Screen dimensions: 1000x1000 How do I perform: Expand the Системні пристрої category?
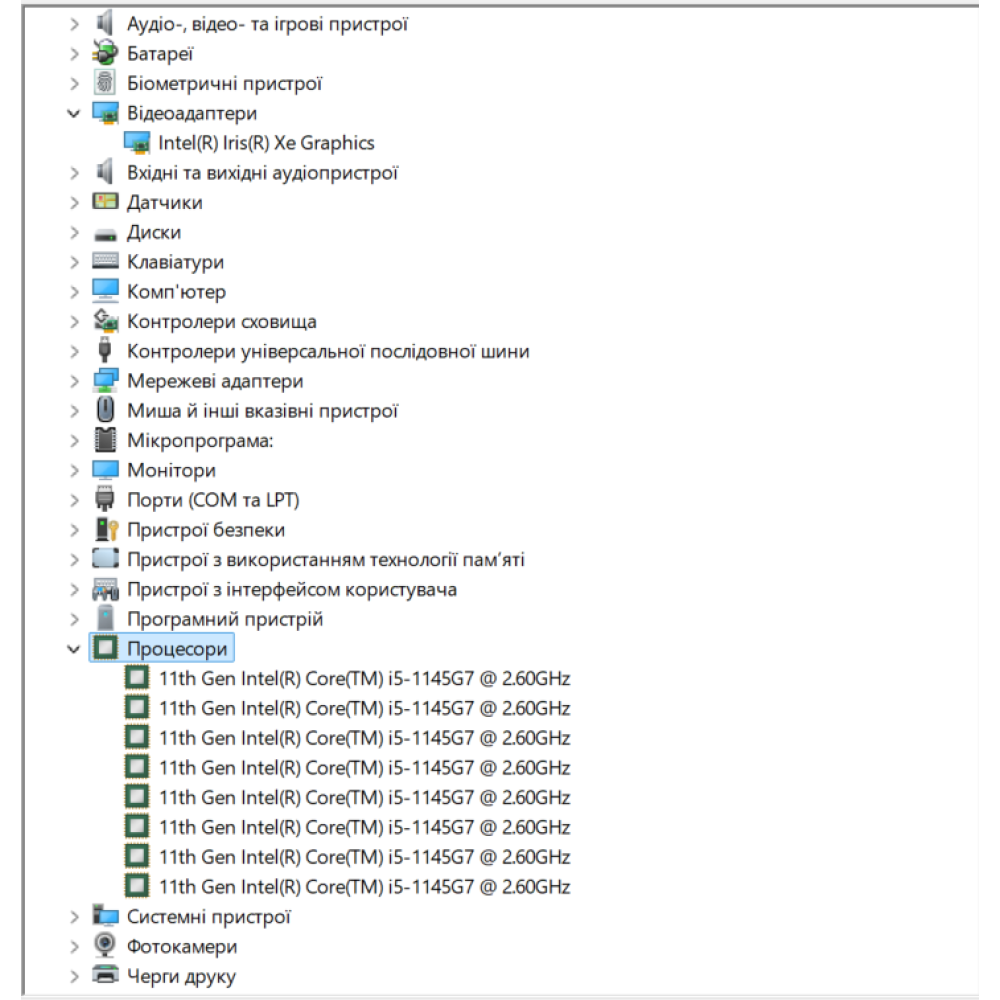pos(74,916)
